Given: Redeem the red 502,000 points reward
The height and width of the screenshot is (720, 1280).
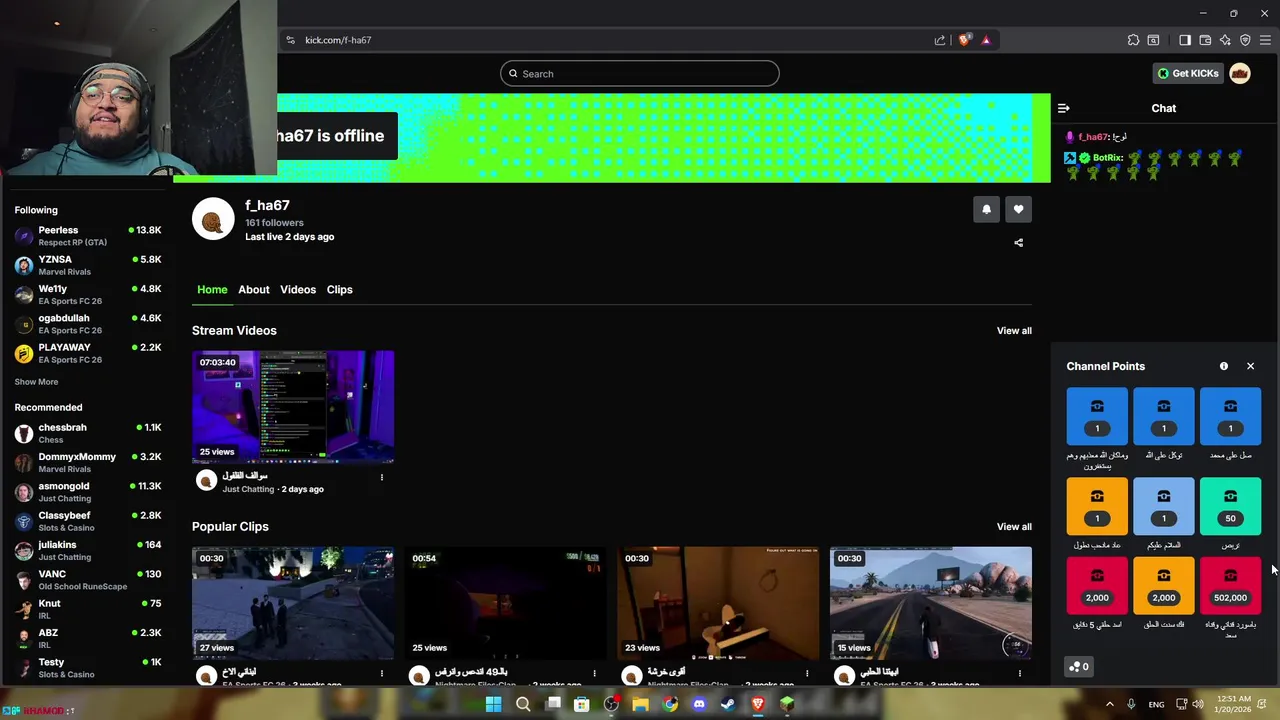Looking at the screenshot, I should pyautogui.click(x=1230, y=585).
